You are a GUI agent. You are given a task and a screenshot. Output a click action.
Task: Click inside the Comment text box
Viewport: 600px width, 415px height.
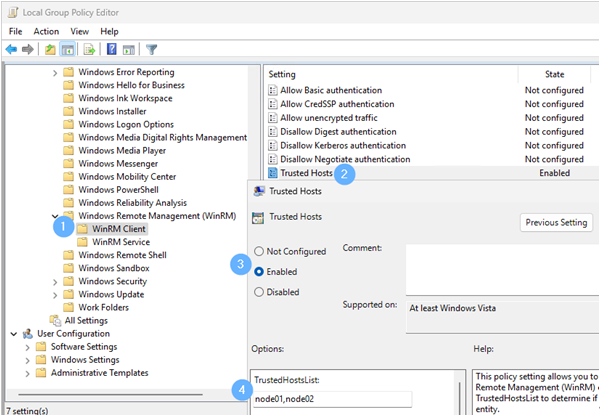click(502, 269)
